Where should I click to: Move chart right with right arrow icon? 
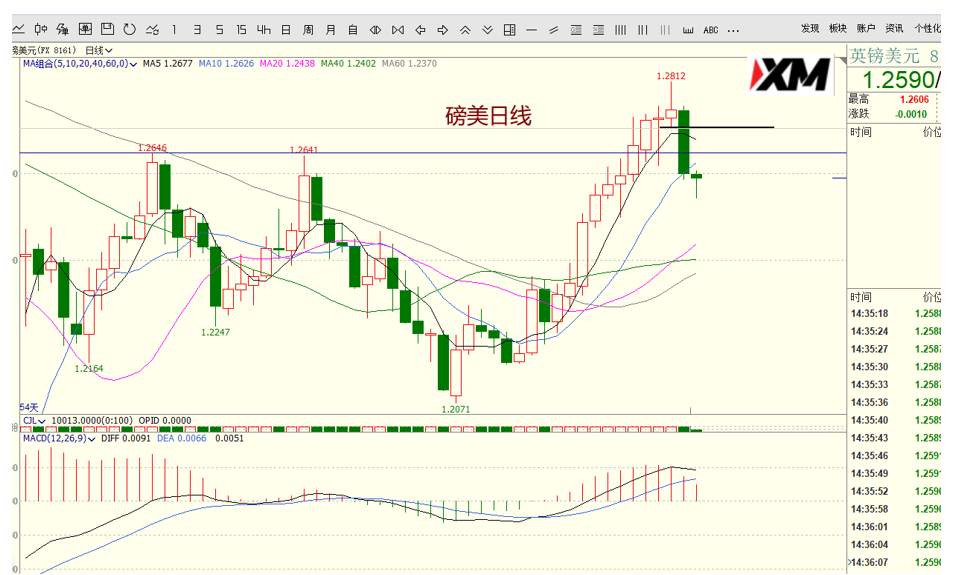443,29
